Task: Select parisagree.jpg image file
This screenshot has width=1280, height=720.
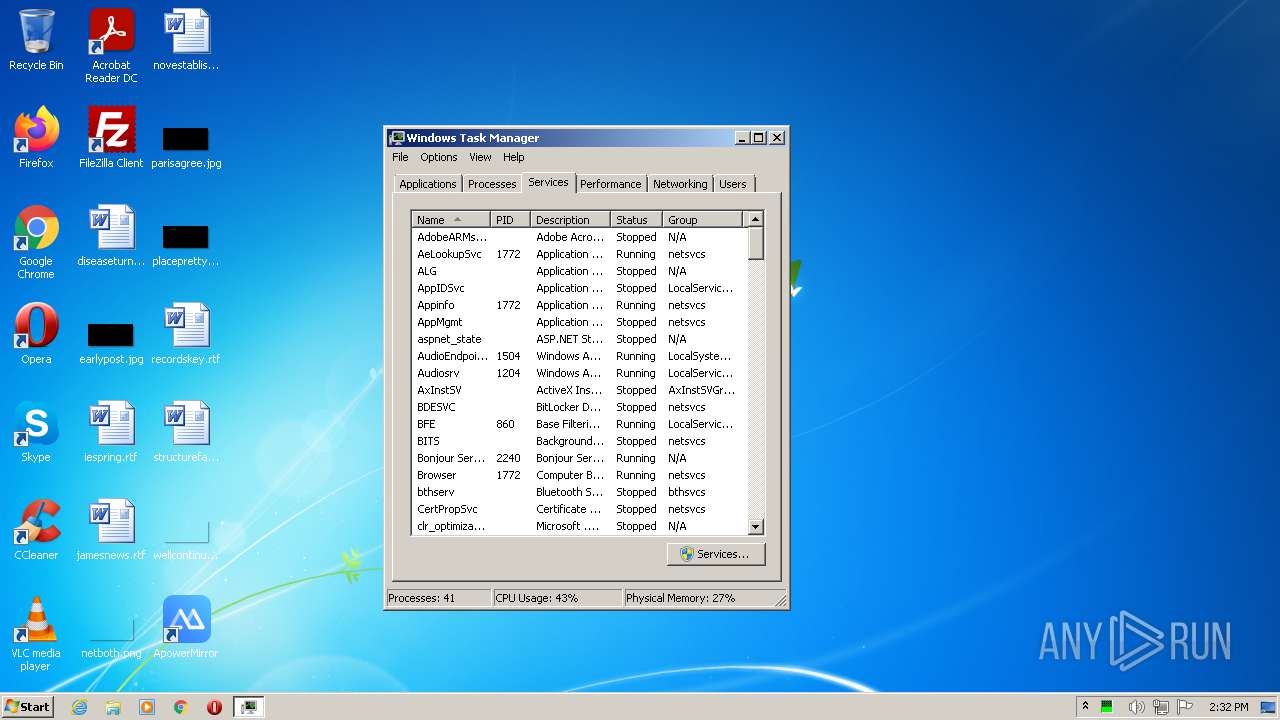Action: pos(186,146)
